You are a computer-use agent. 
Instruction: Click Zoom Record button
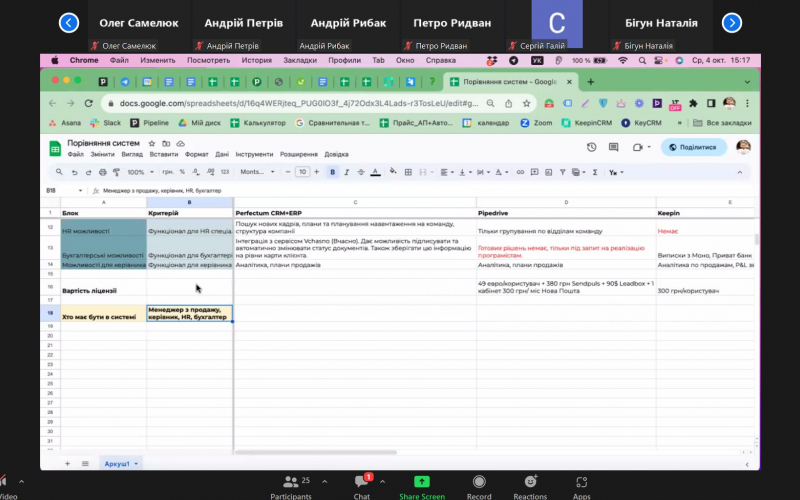click(x=479, y=487)
